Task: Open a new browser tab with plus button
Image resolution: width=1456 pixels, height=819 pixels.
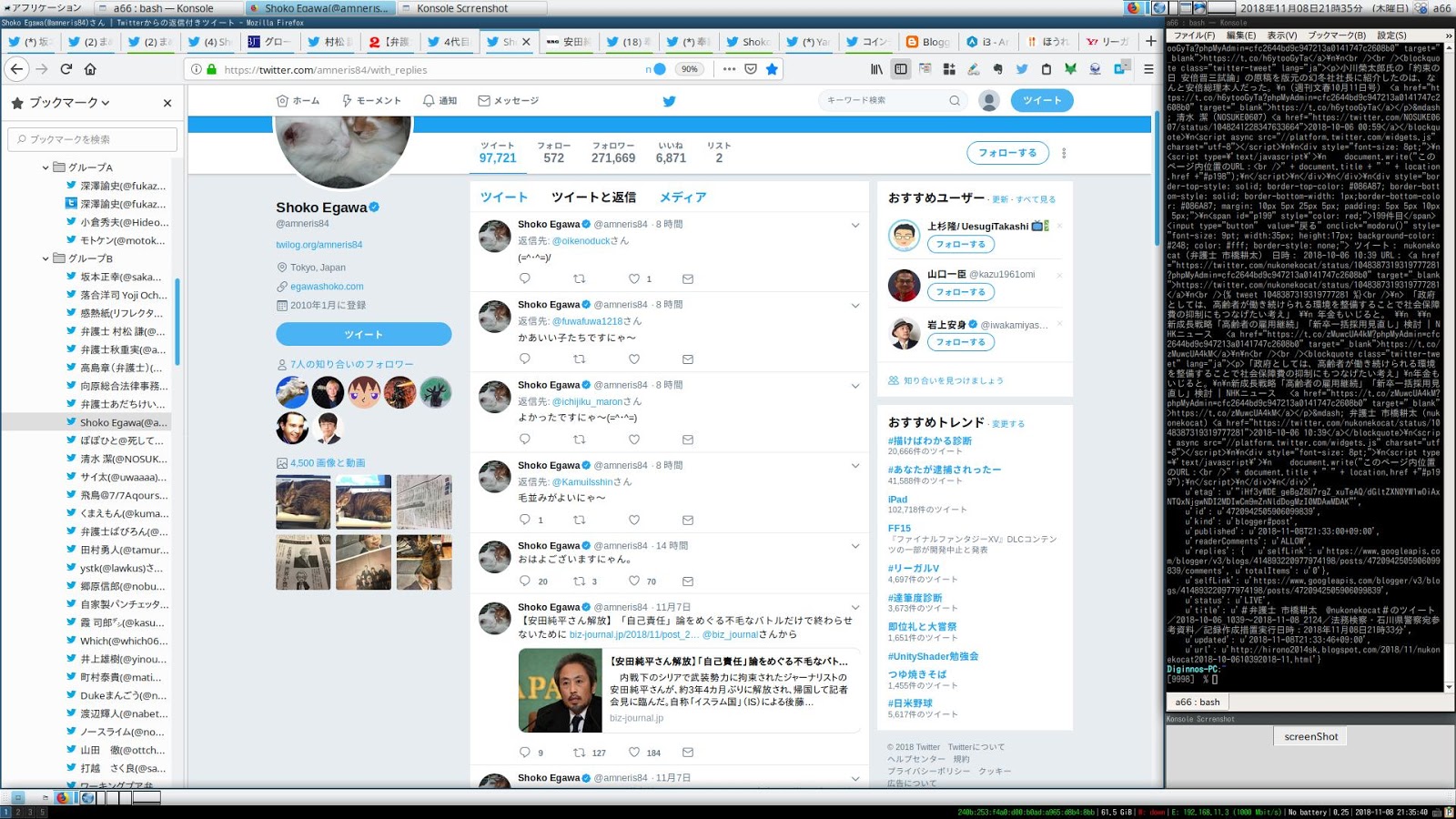Action: (x=1150, y=41)
